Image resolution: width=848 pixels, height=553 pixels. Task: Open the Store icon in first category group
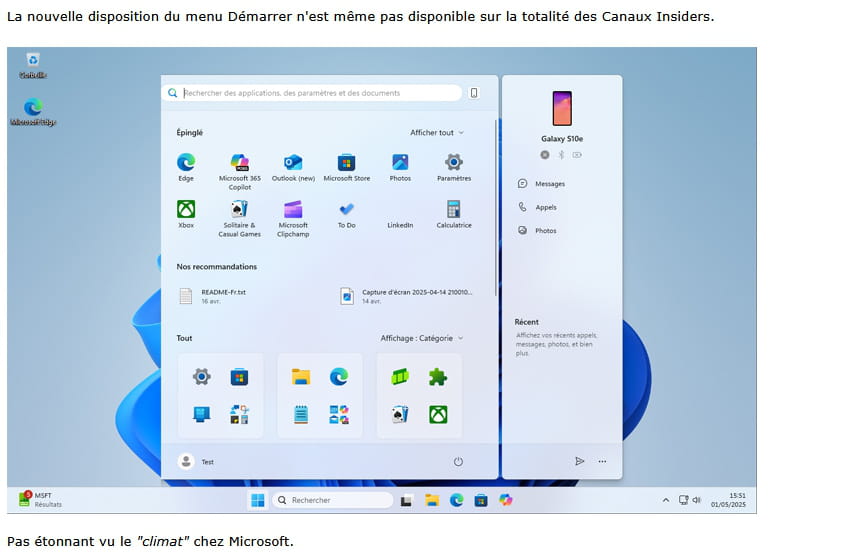tap(239, 376)
